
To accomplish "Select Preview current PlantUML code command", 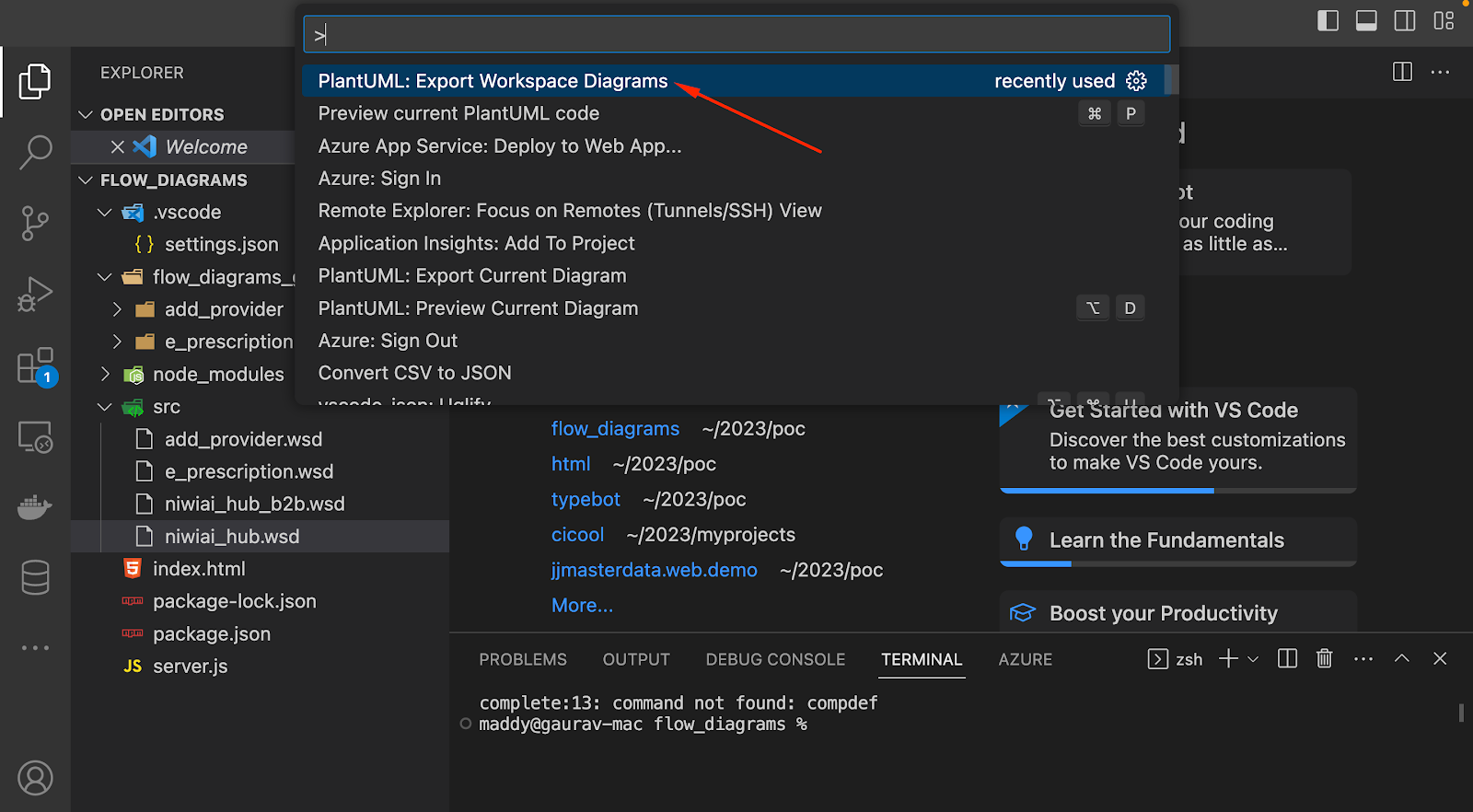I will (734, 113).
